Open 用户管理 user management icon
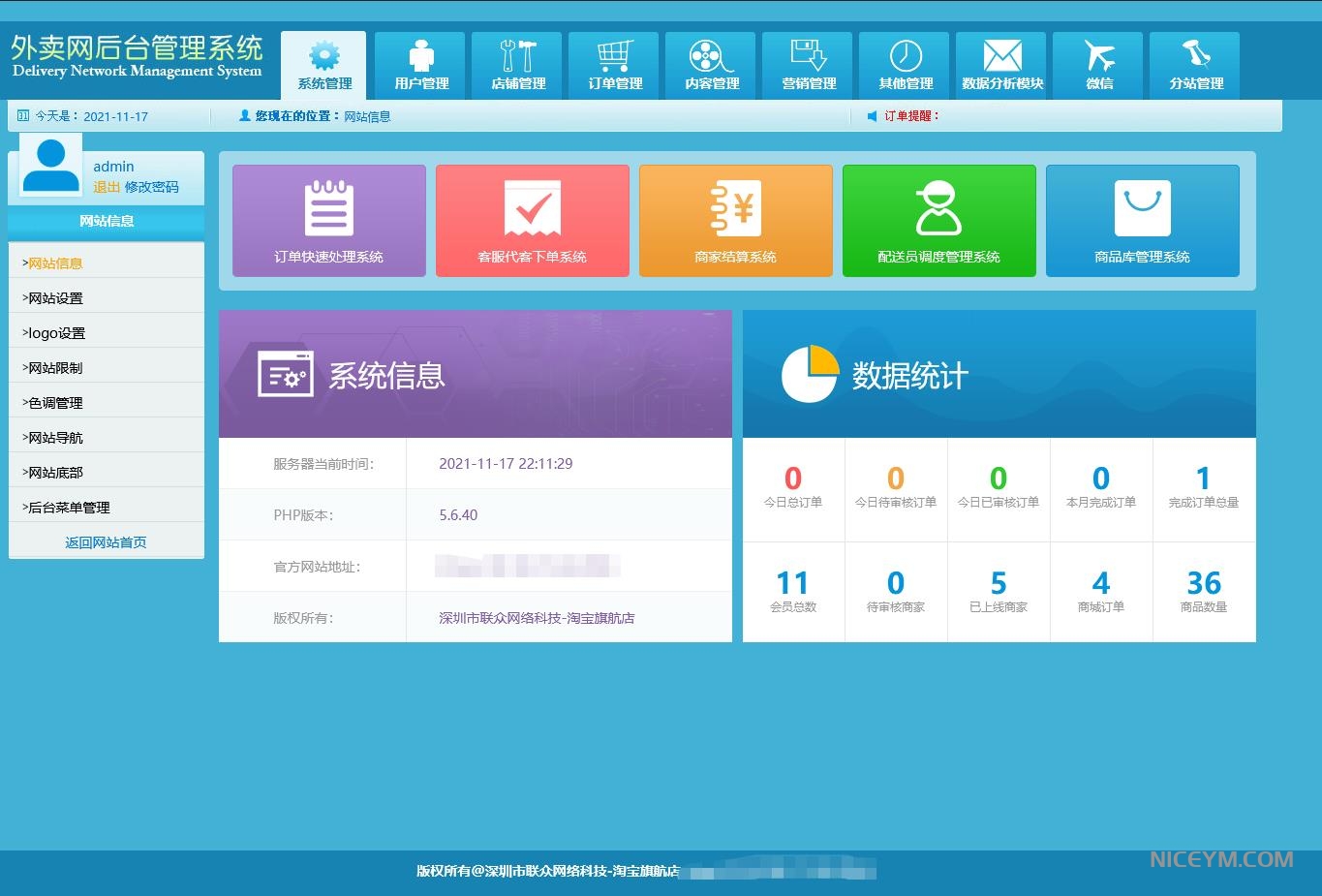This screenshot has height=896, width=1322. point(421,65)
